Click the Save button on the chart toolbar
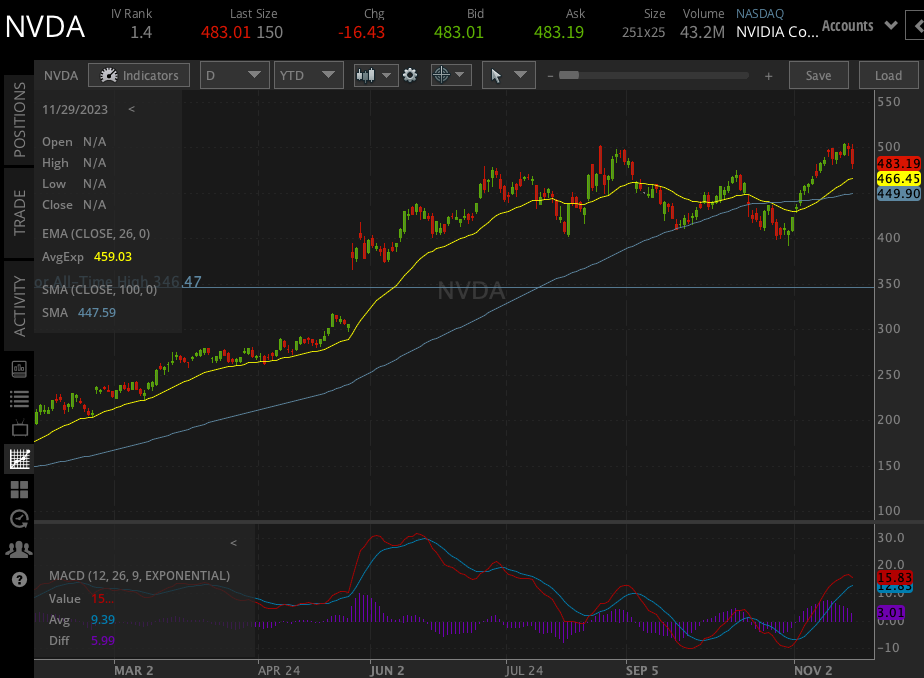924x678 pixels. click(x=818, y=74)
